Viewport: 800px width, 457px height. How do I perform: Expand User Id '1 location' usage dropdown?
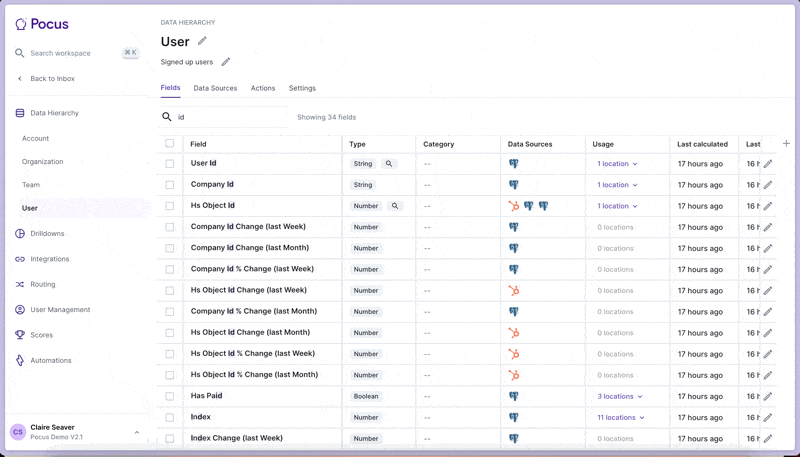click(x=617, y=164)
